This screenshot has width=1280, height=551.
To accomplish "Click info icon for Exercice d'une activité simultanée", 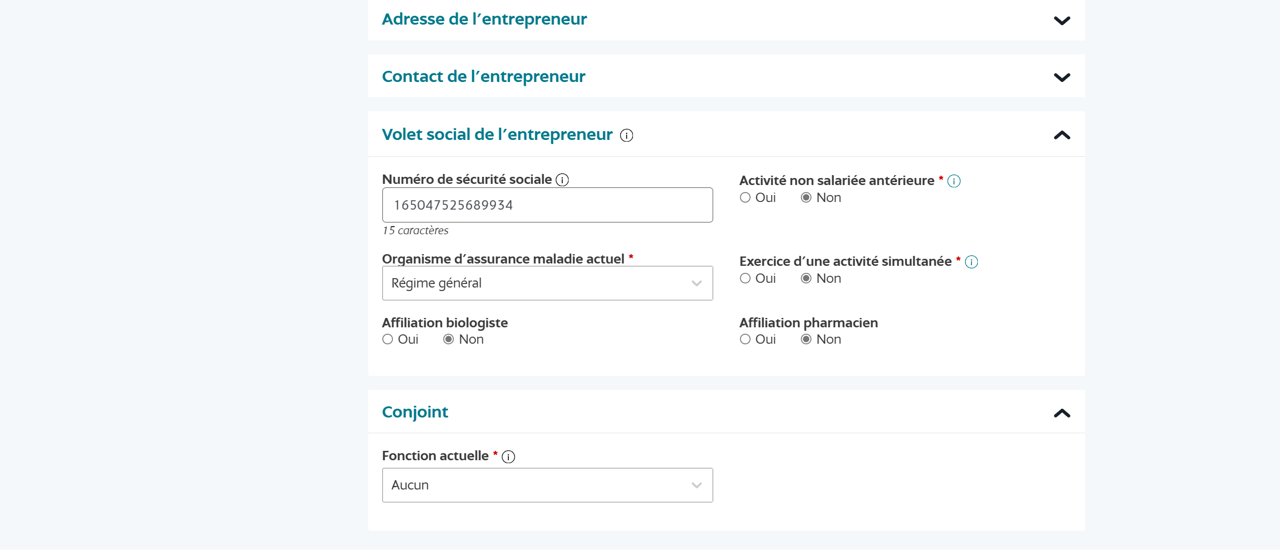I will tap(971, 262).
